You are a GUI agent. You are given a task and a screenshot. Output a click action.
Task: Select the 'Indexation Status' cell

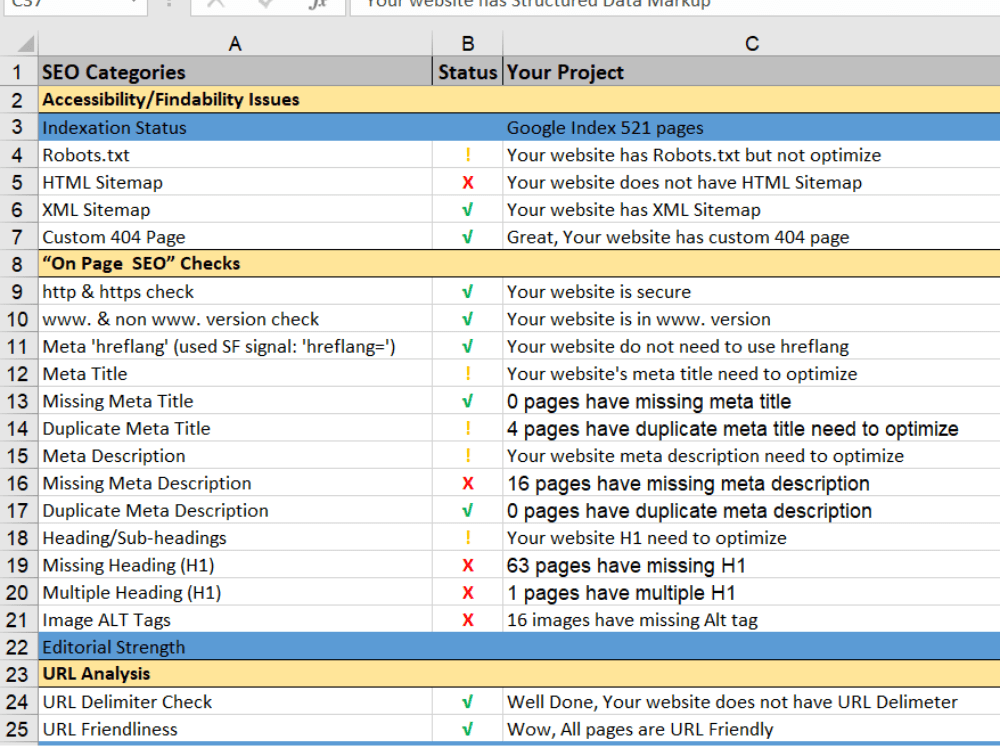(x=235, y=128)
